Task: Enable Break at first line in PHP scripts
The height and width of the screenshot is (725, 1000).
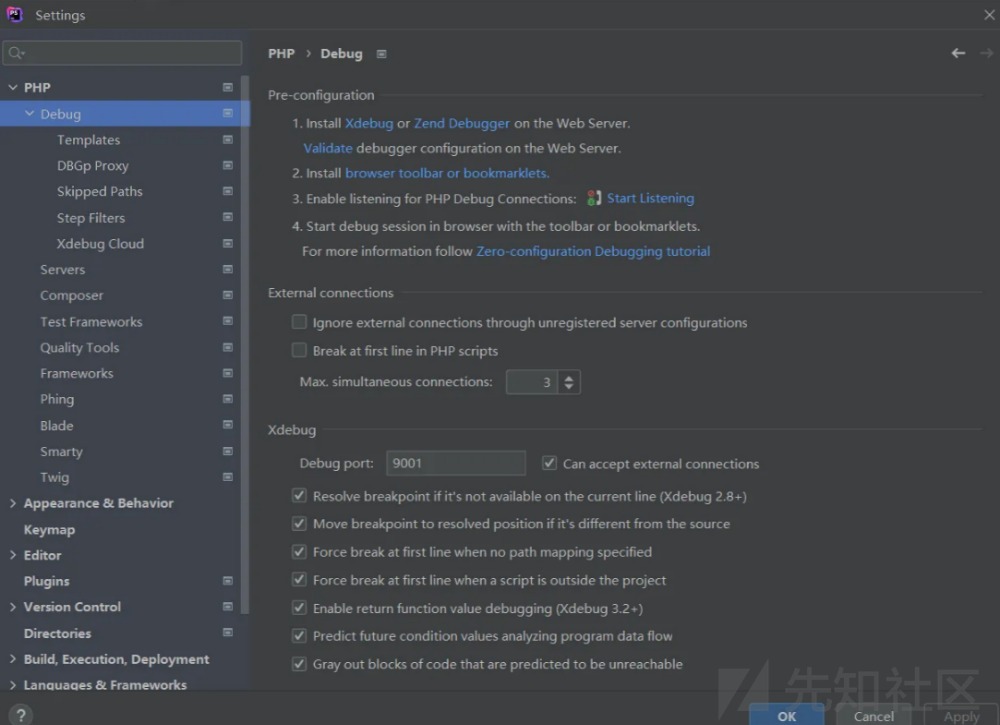Action: pos(299,350)
